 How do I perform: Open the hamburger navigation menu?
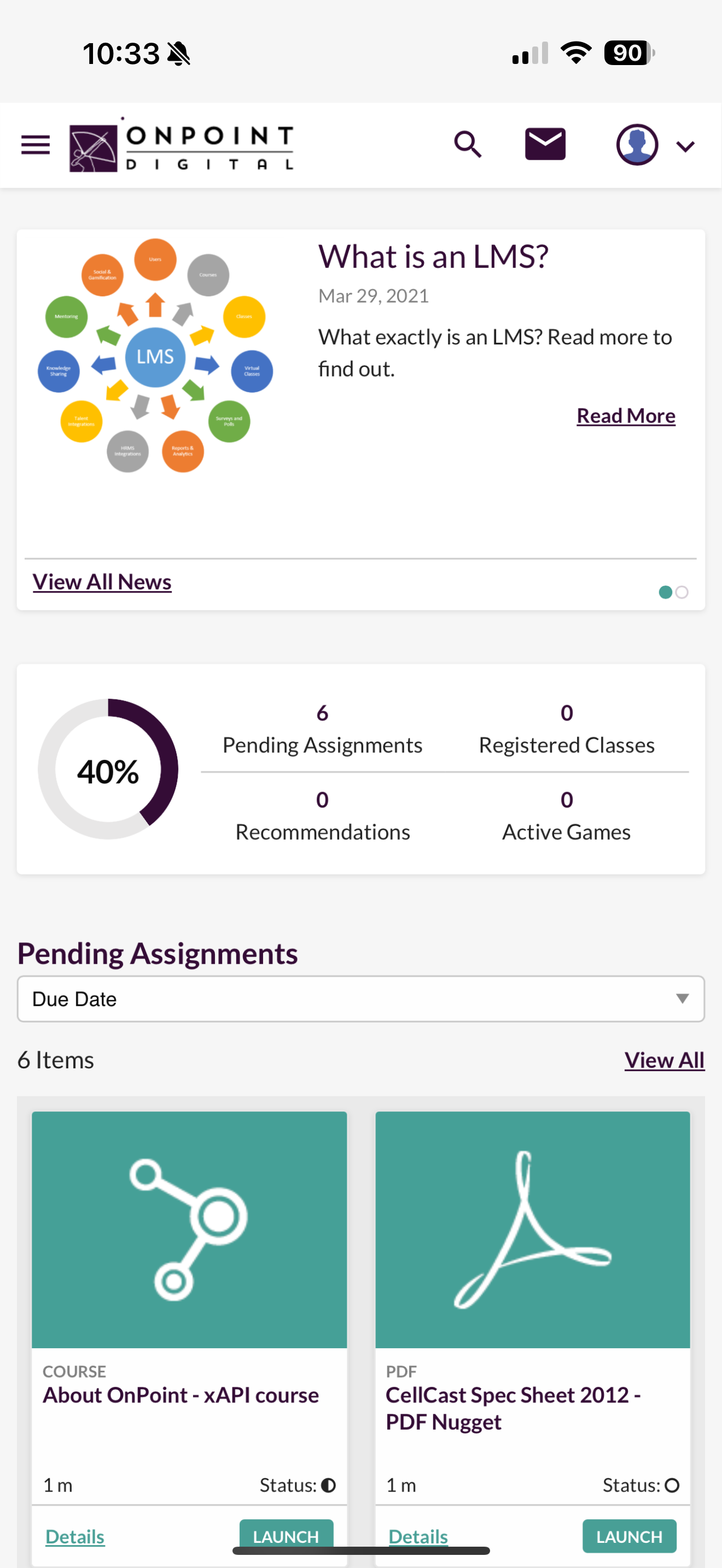pyautogui.click(x=36, y=145)
